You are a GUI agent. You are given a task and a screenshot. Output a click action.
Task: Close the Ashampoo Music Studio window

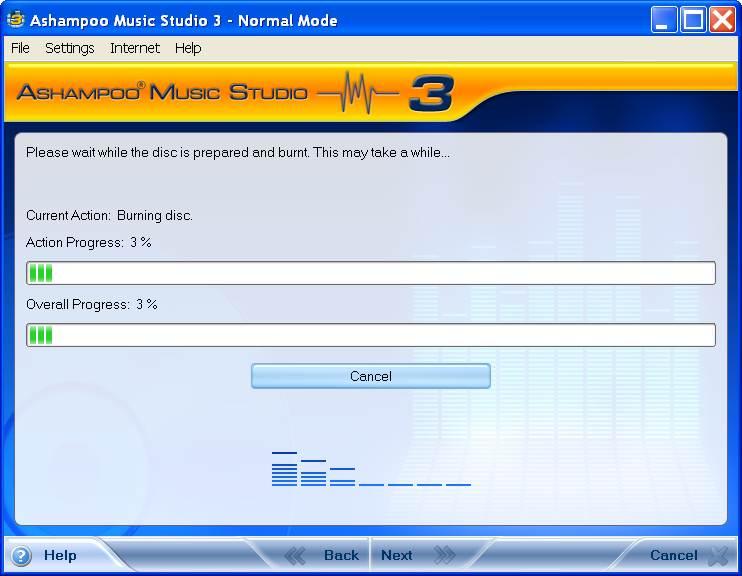coord(721,20)
